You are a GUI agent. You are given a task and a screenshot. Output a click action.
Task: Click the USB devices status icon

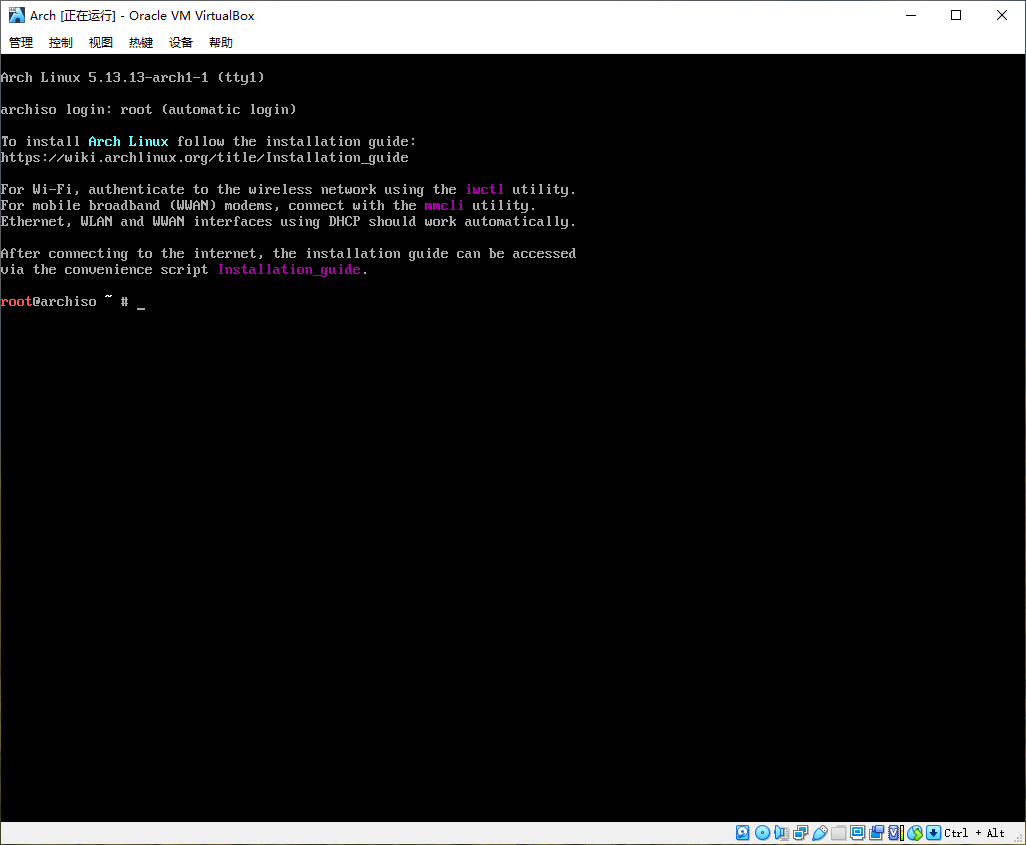(x=820, y=832)
